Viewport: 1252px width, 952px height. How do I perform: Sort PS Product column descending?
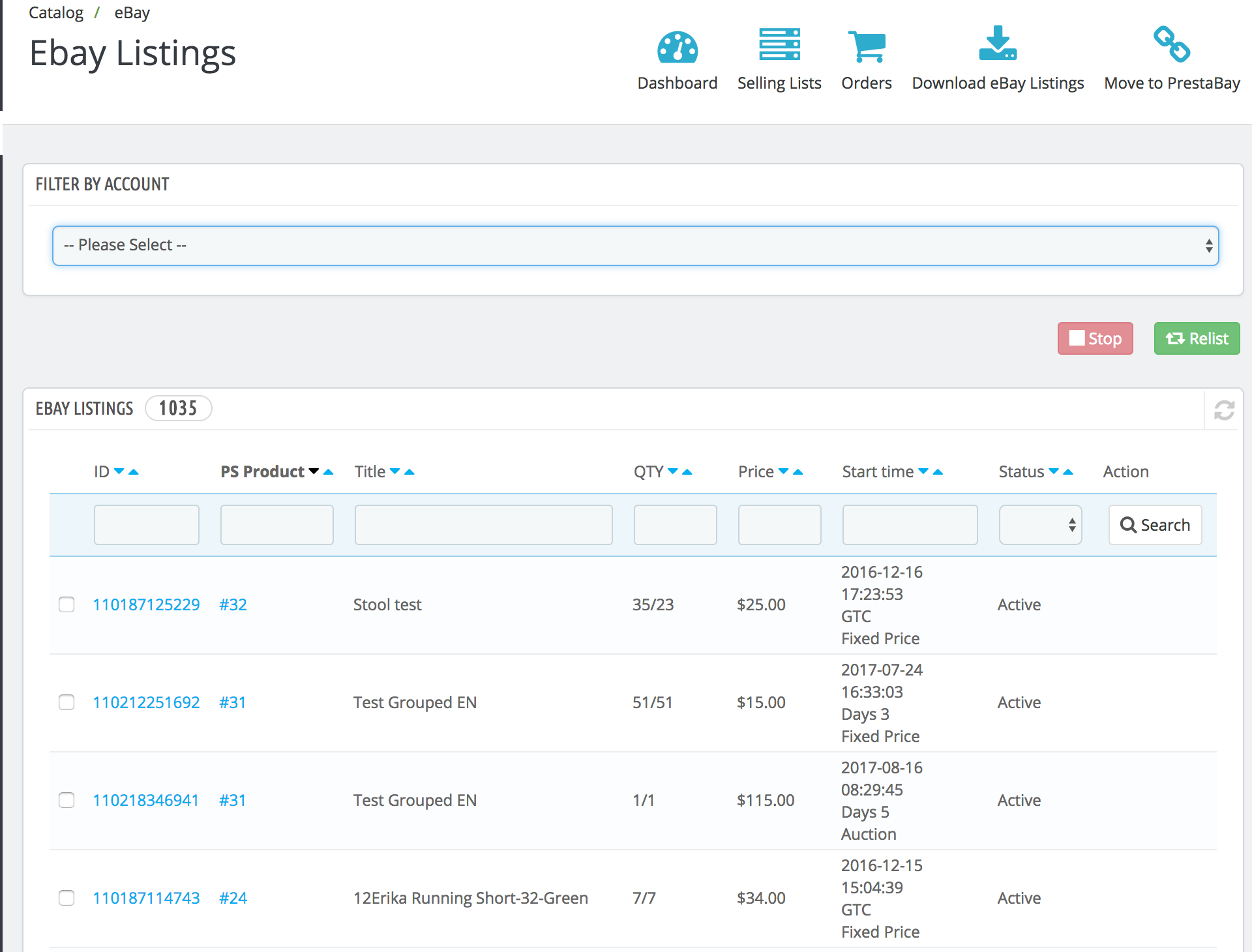coord(314,471)
